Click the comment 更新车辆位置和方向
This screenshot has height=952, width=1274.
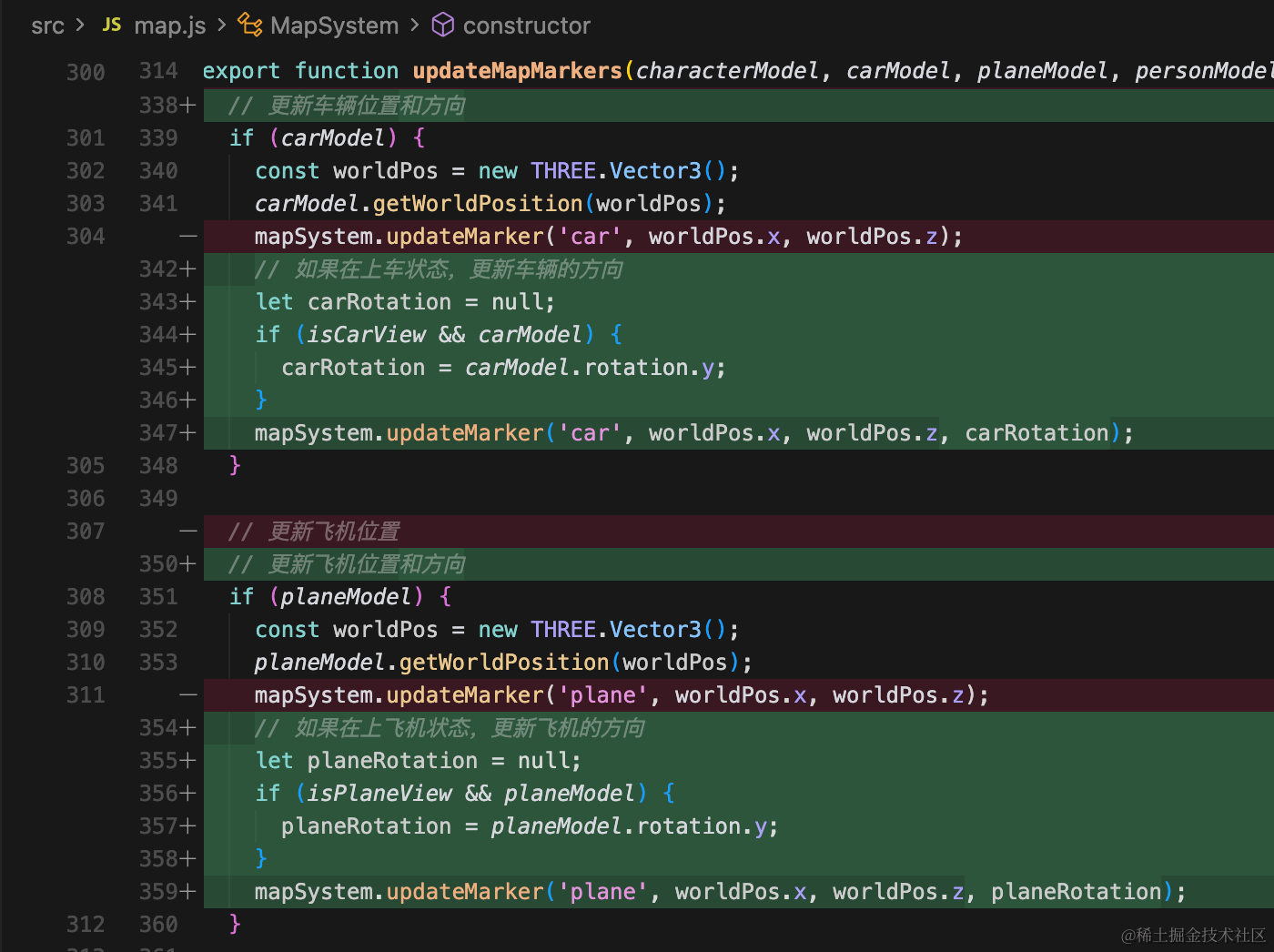coord(347,106)
